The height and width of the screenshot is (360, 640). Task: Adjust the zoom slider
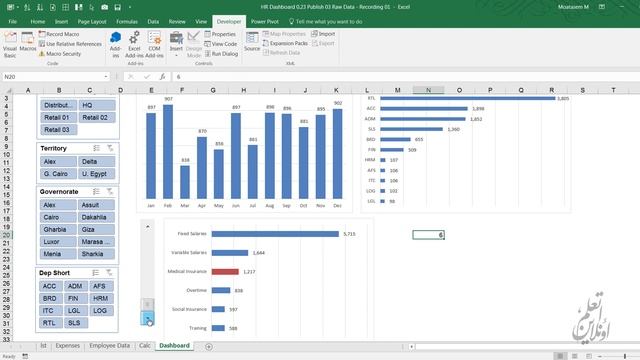624,356
